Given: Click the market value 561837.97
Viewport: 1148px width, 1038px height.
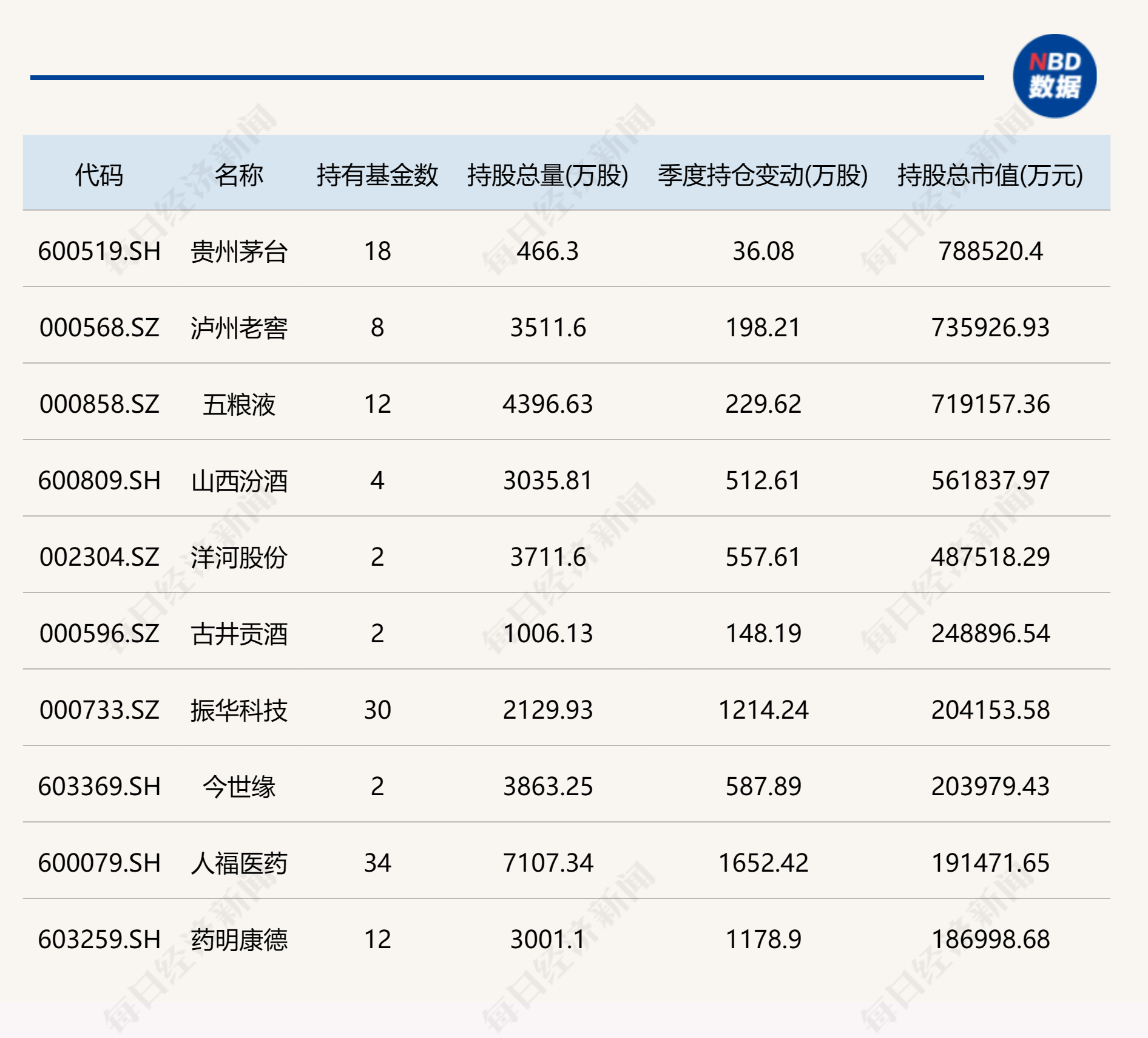Looking at the screenshot, I should [x=990, y=480].
